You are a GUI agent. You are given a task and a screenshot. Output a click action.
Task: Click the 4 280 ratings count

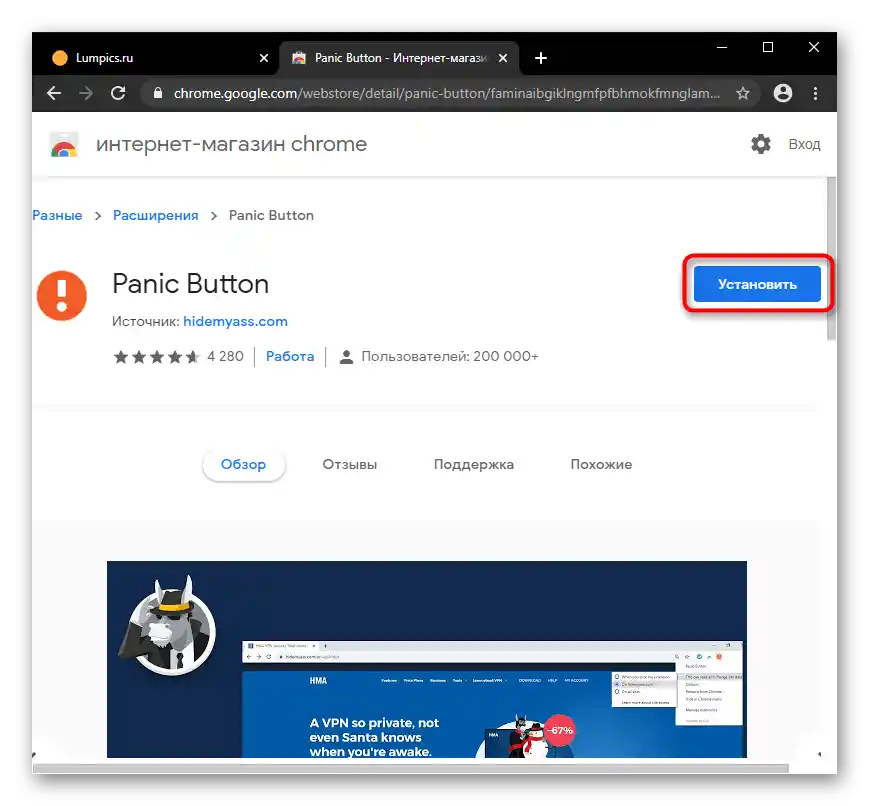click(226, 356)
